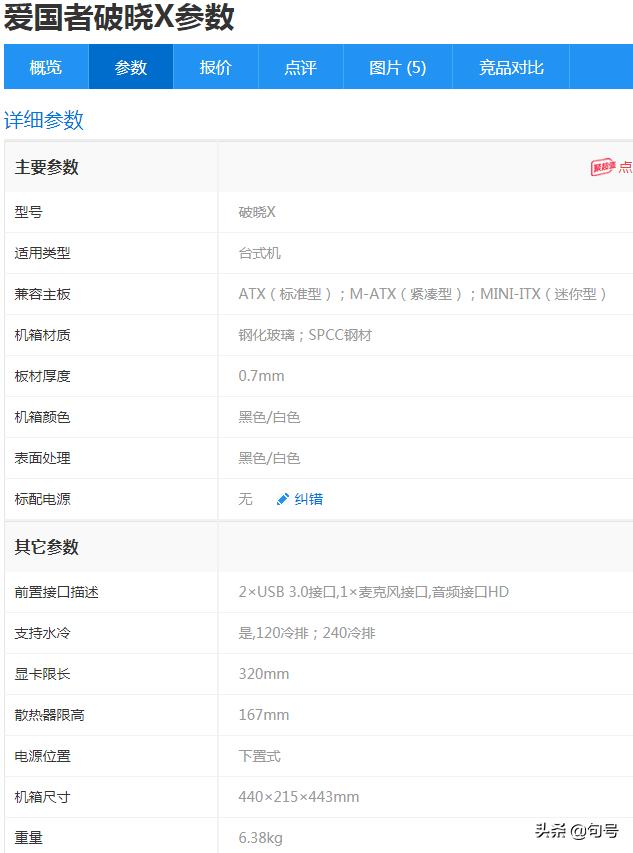633x853 pixels.
Task: Click the 破晓X model value
Action: click(x=257, y=212)
